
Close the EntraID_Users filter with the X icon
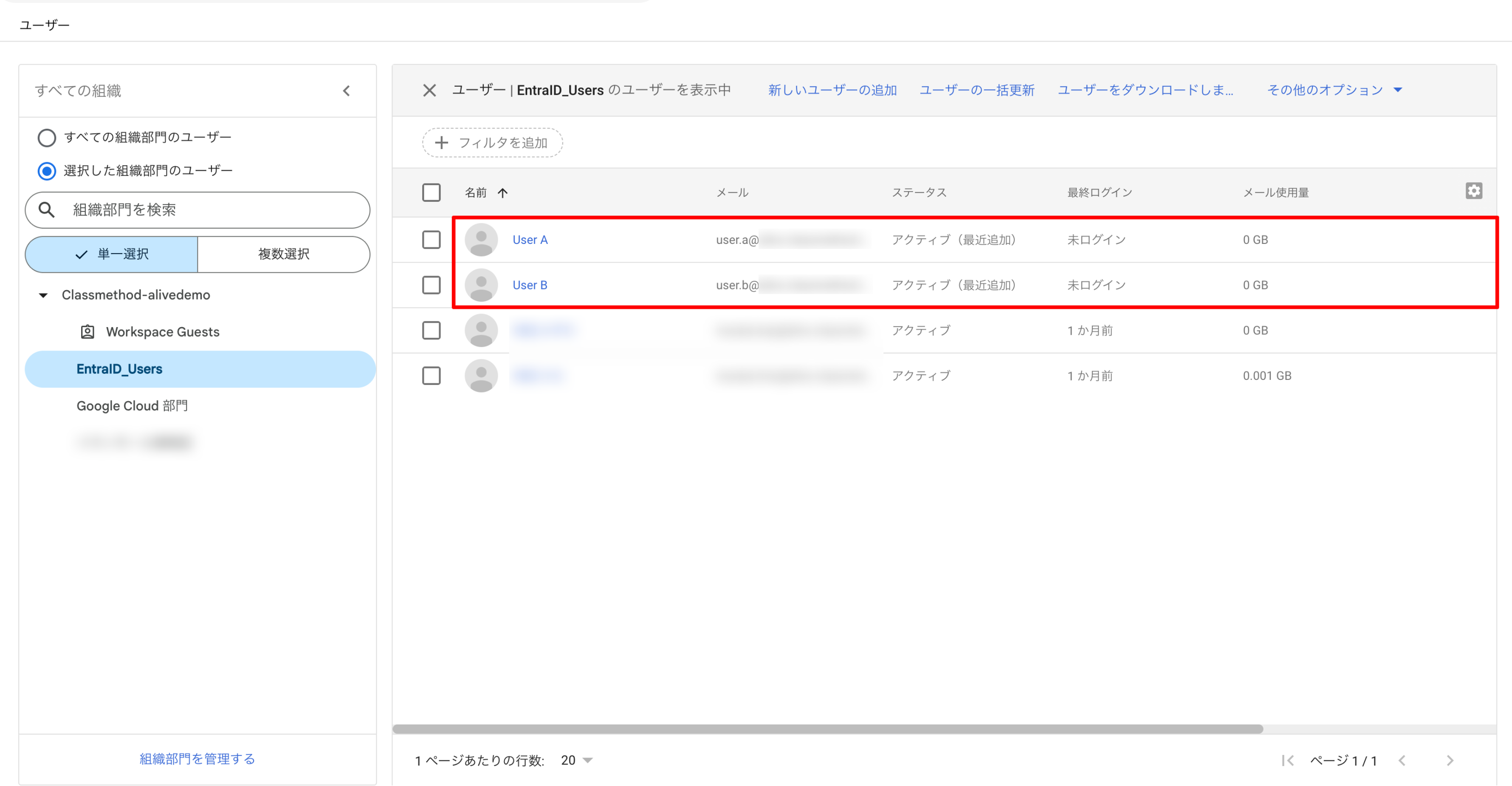[x=430, y=90]
